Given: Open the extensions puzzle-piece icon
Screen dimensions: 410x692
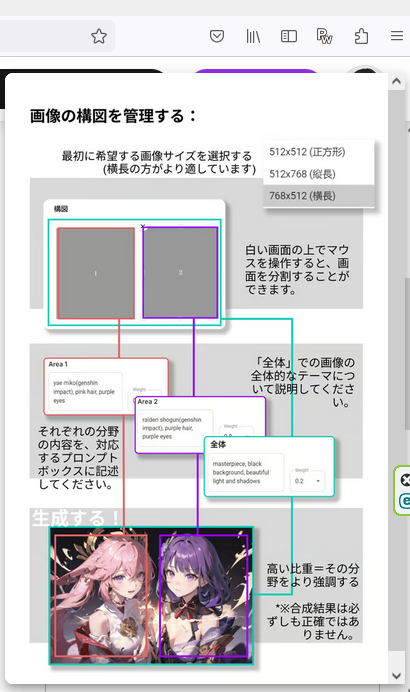Looking at the screenshot, I should click(x=361, y=36).
